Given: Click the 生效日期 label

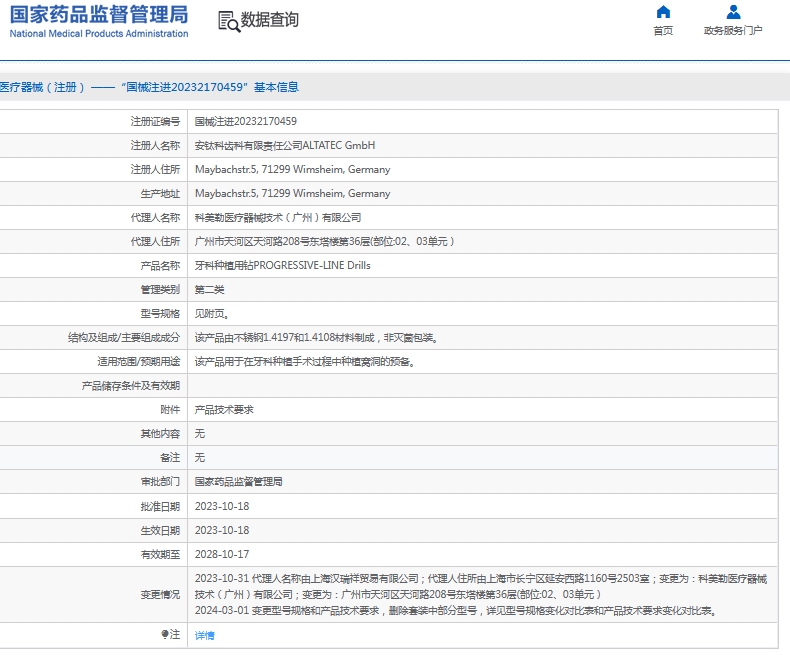Looking at the screenshot, I should coord(160,531).
